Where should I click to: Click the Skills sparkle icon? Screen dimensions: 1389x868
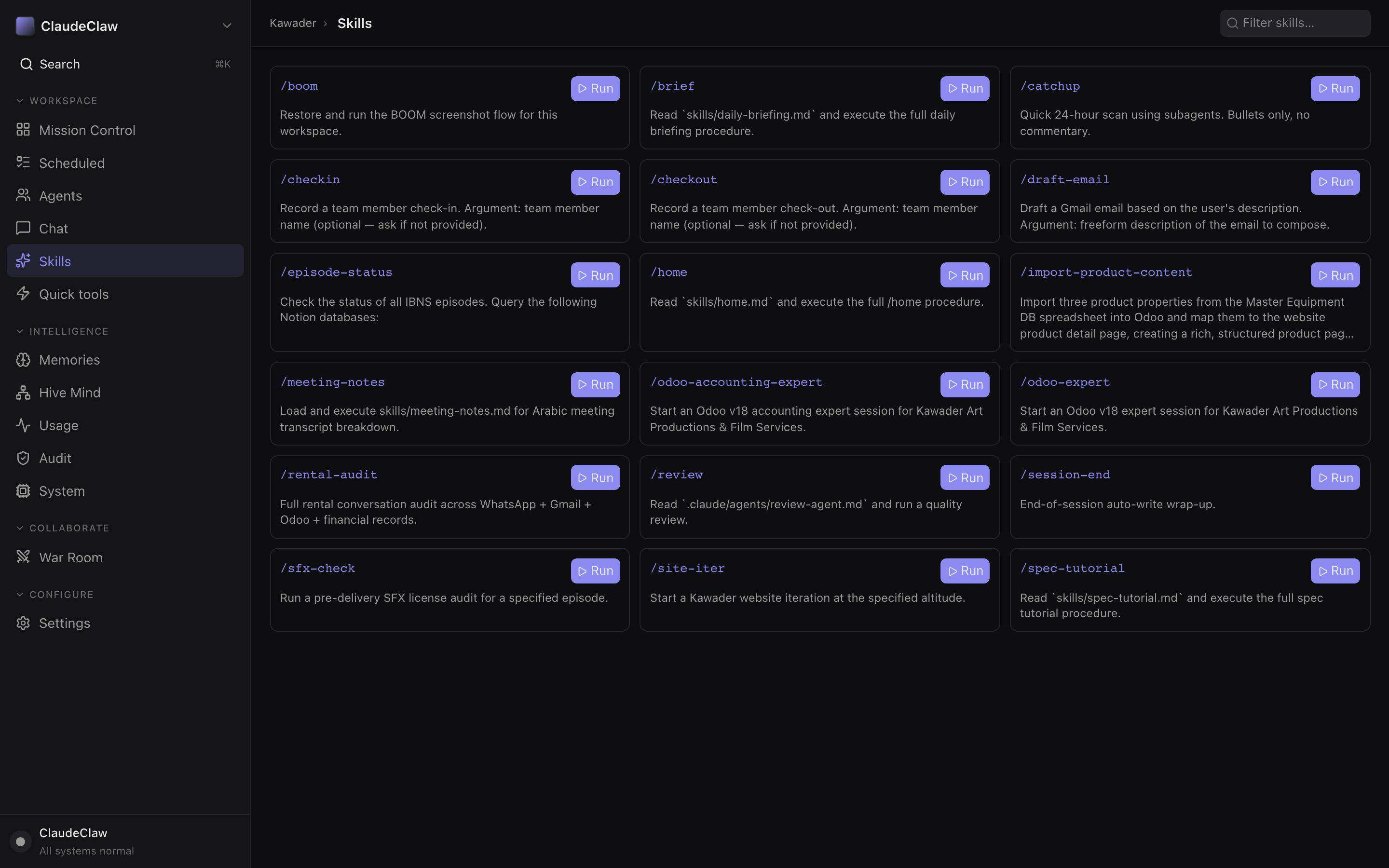coord(23,260)
